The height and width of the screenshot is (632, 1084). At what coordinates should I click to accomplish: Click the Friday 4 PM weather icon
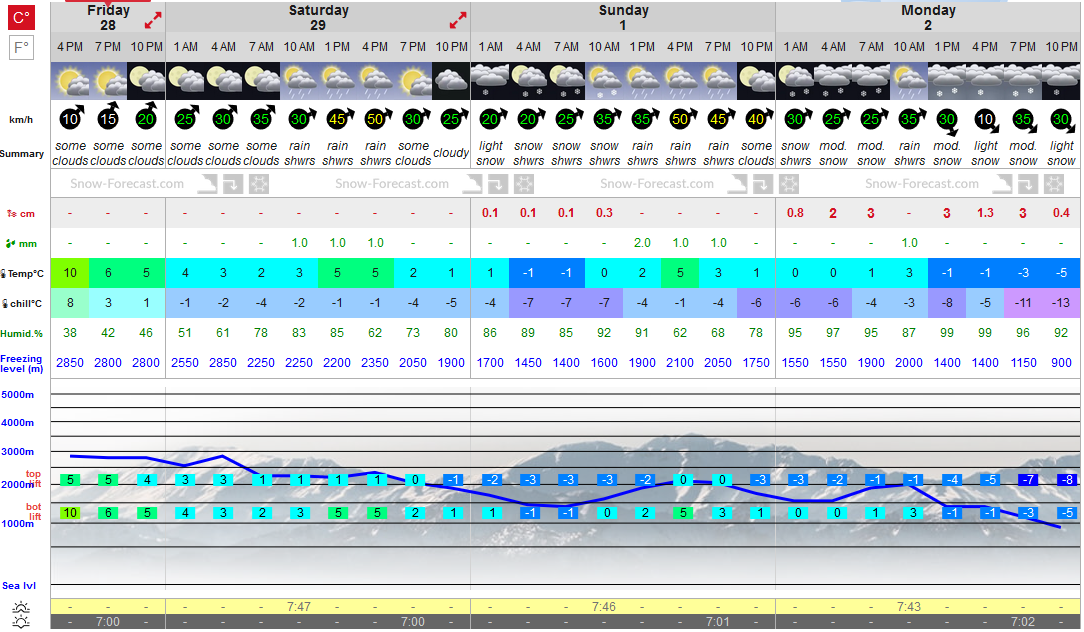point(70,81)
